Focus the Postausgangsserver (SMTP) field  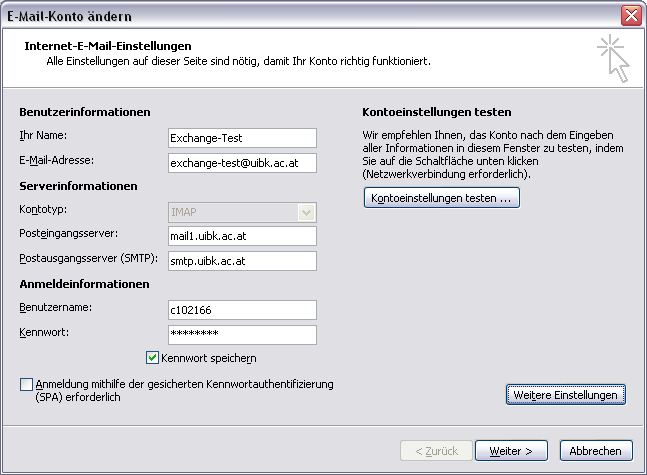243,261
